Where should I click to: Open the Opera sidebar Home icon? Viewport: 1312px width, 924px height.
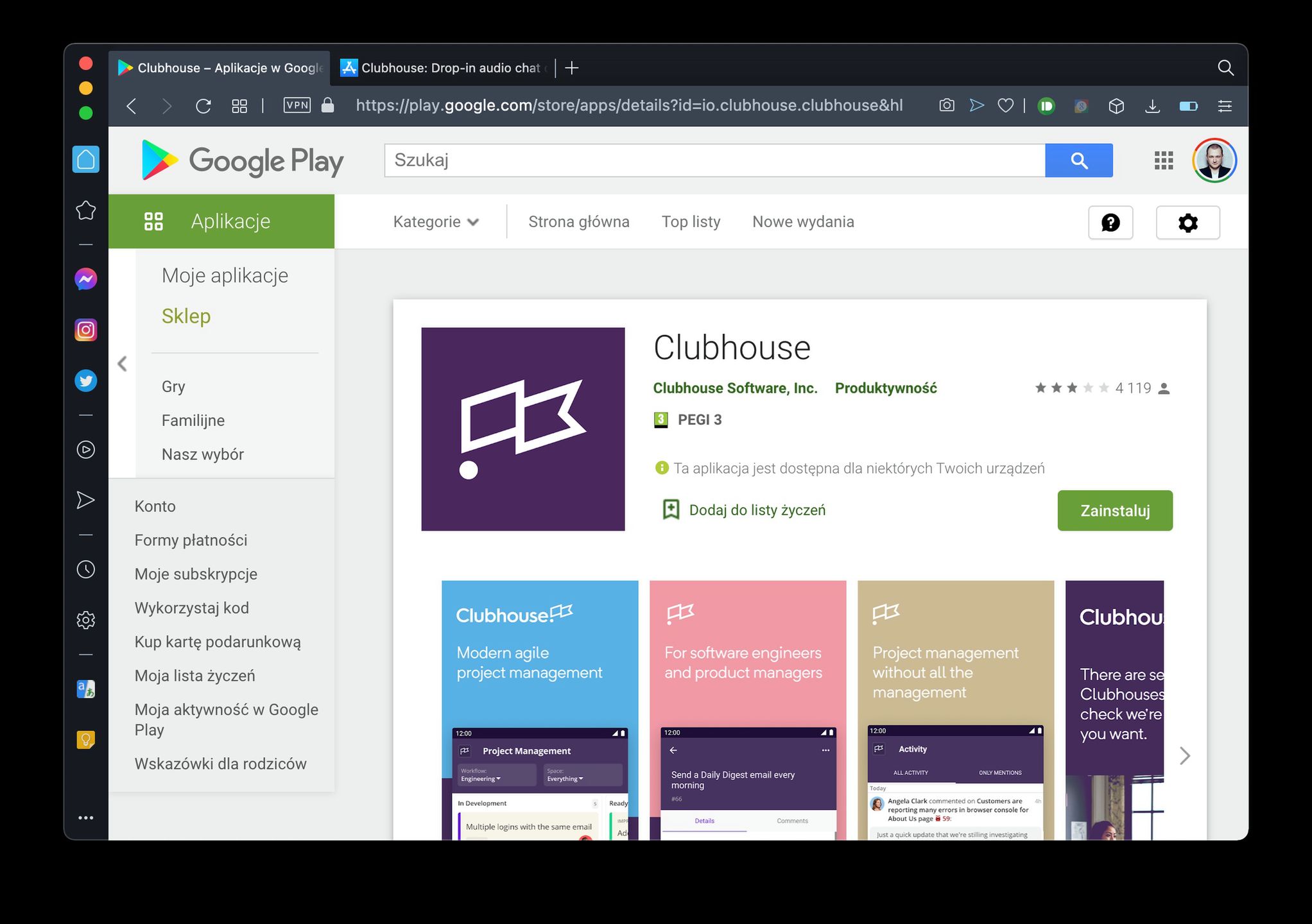pos(86,159)
